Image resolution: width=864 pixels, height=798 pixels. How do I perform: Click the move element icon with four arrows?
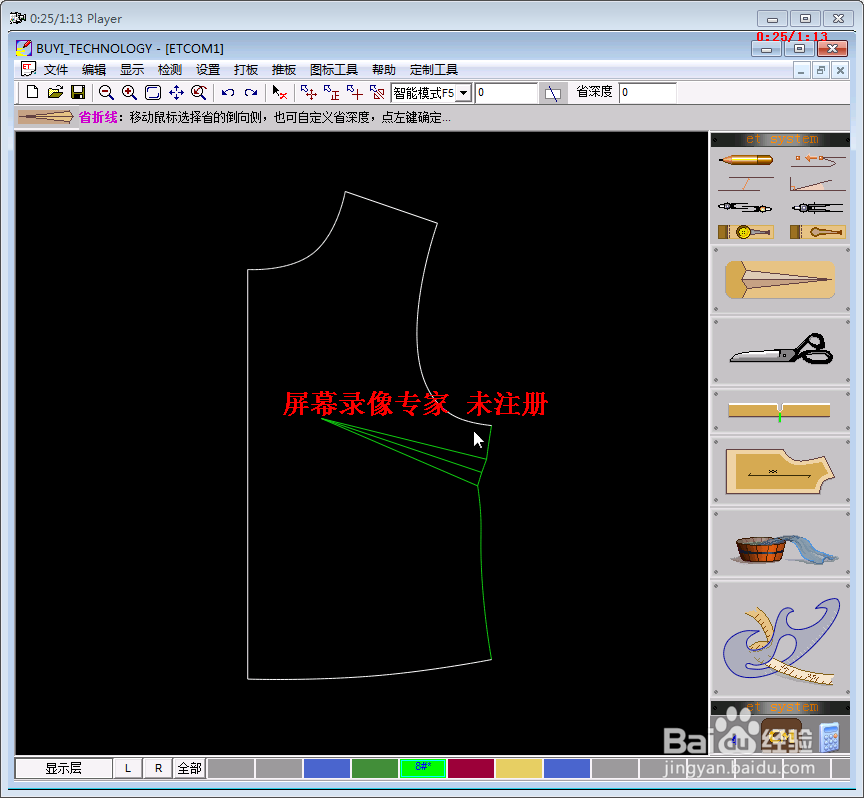[x=309, y=93]
